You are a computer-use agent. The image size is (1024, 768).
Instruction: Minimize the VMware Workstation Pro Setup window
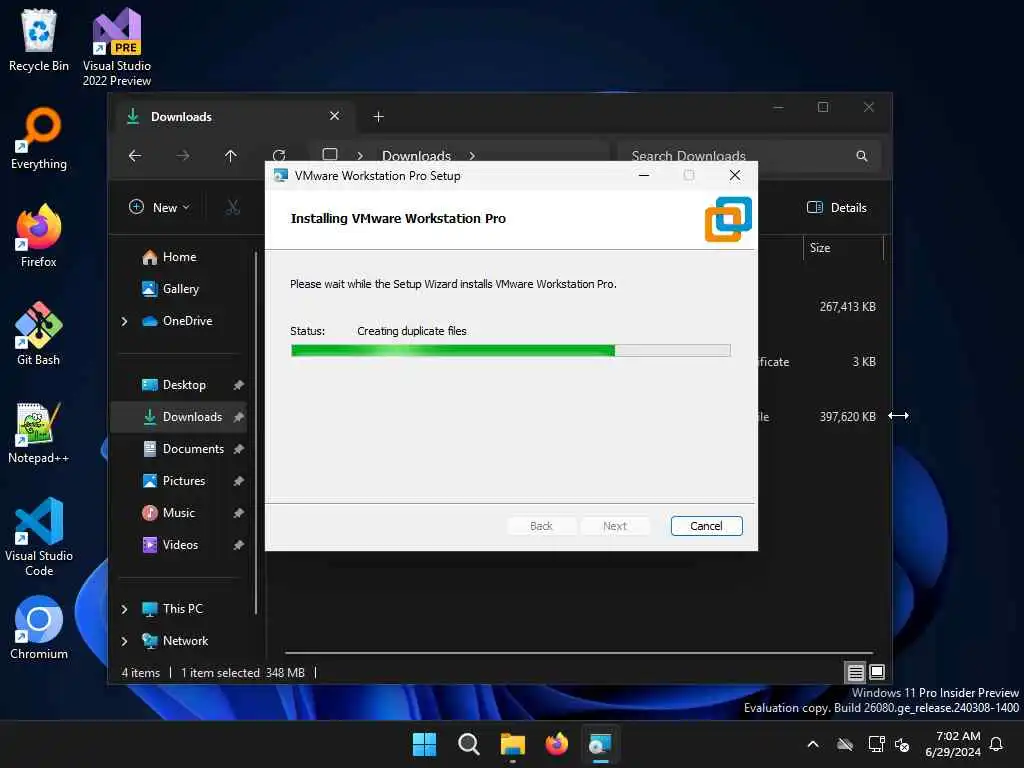click(x=644, y=176)
